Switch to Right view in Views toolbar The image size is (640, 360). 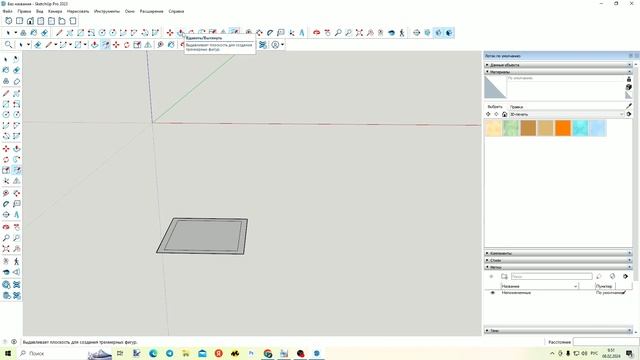pos(40,21)
